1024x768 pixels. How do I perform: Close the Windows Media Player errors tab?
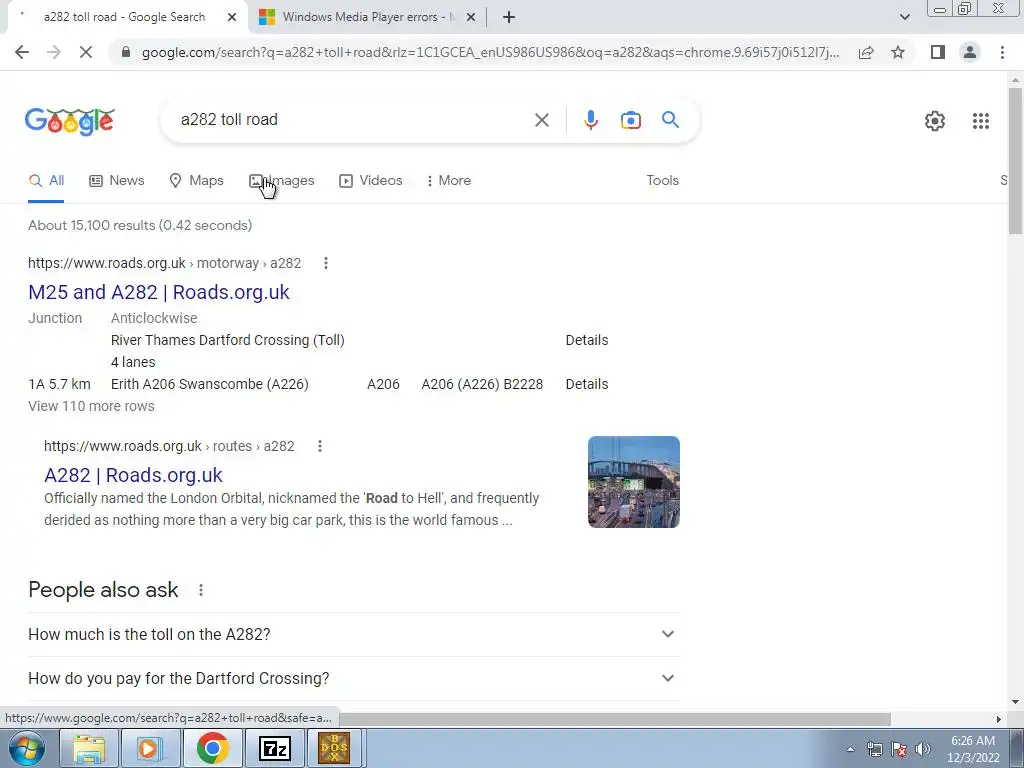pyautogui.click(x=471, y=18)
